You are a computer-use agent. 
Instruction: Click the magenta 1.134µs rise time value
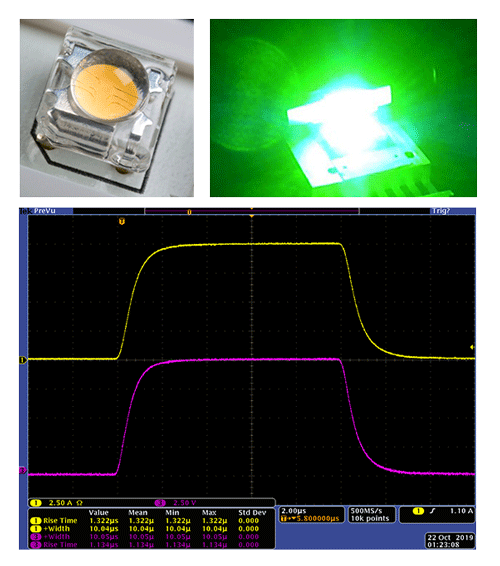pyautogui.click(x=104, y=545)
